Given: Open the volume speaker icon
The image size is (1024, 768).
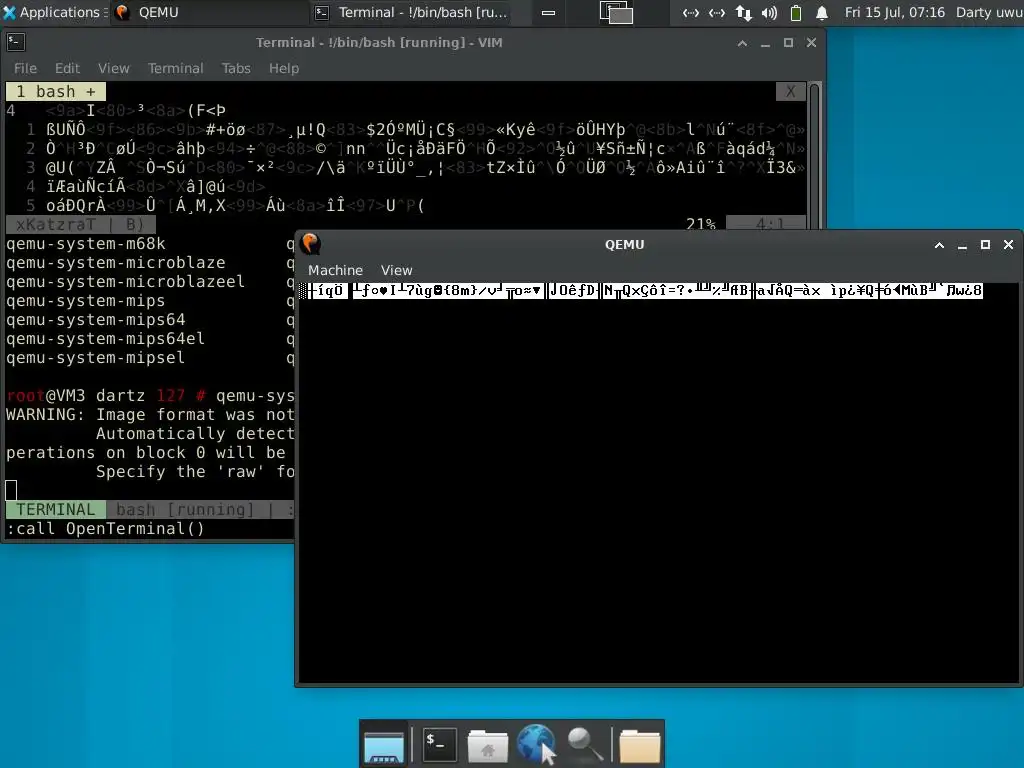Looking at the screenshot, I should 769,12.
